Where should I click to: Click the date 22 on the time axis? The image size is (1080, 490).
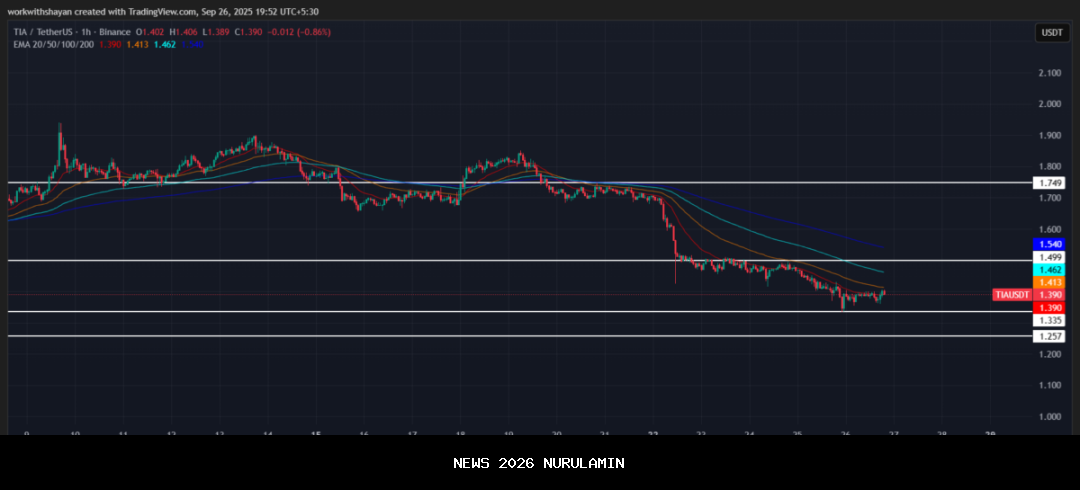pyautogui.click(x=652, y=434)
